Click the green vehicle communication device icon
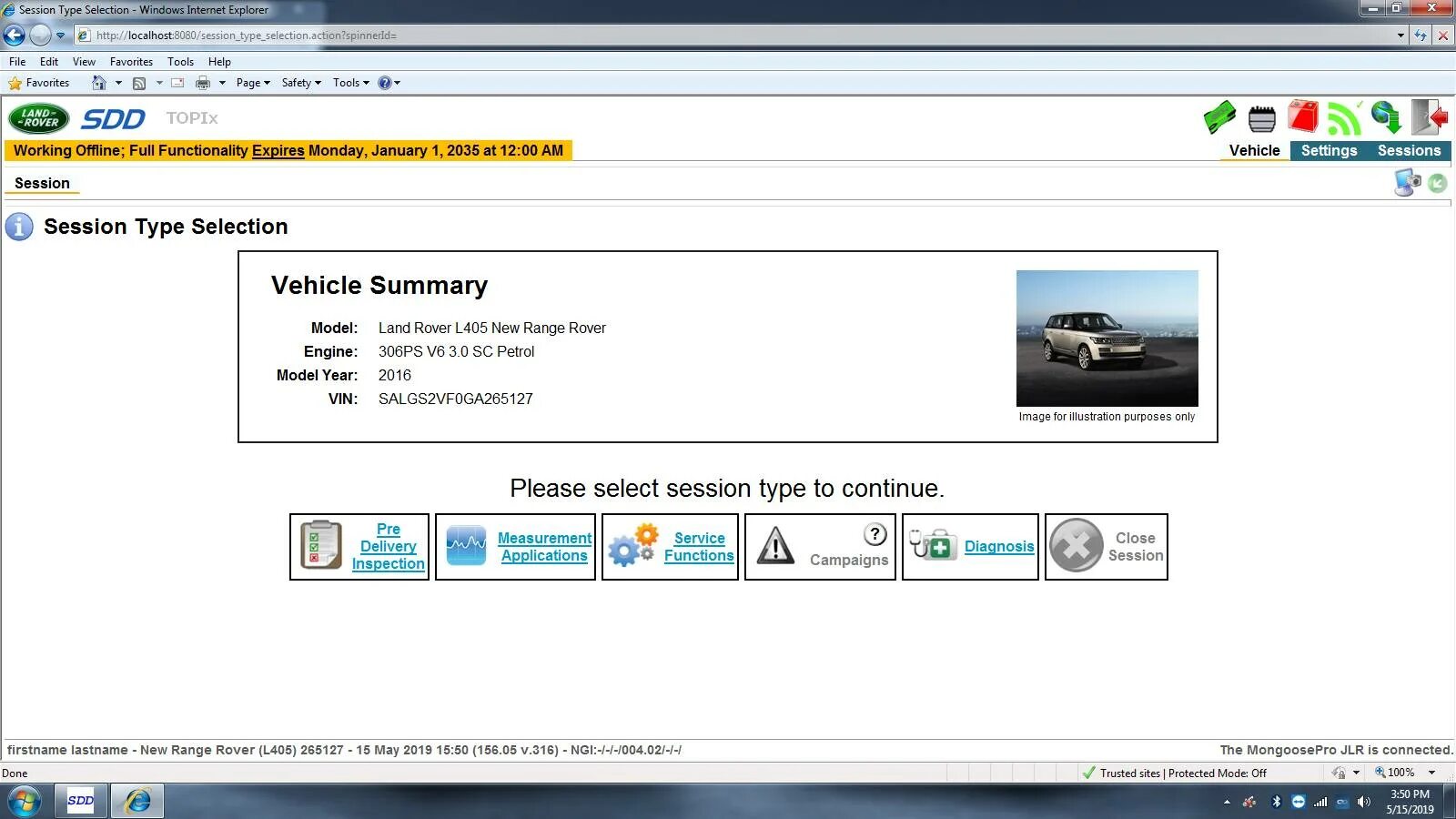The width and height of the screenshot is (1456, 819). click(x=1219, y=117)
